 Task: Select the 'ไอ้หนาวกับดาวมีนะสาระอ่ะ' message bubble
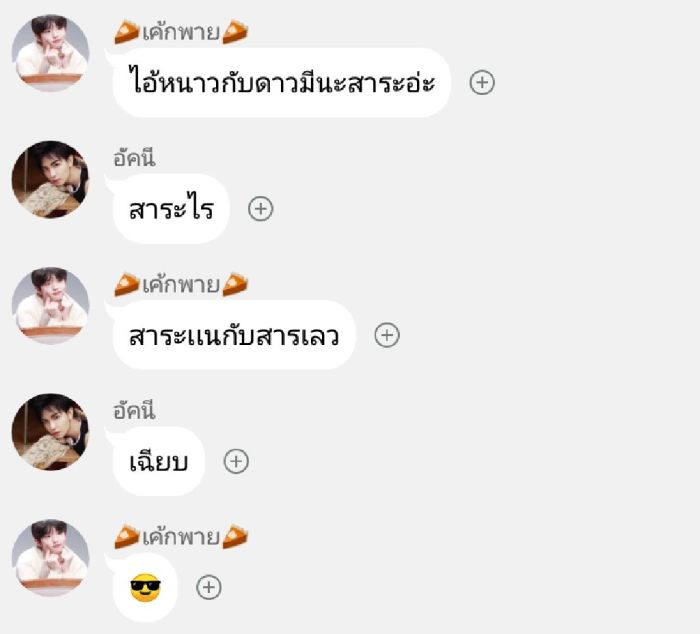click(x=282, y=83)
